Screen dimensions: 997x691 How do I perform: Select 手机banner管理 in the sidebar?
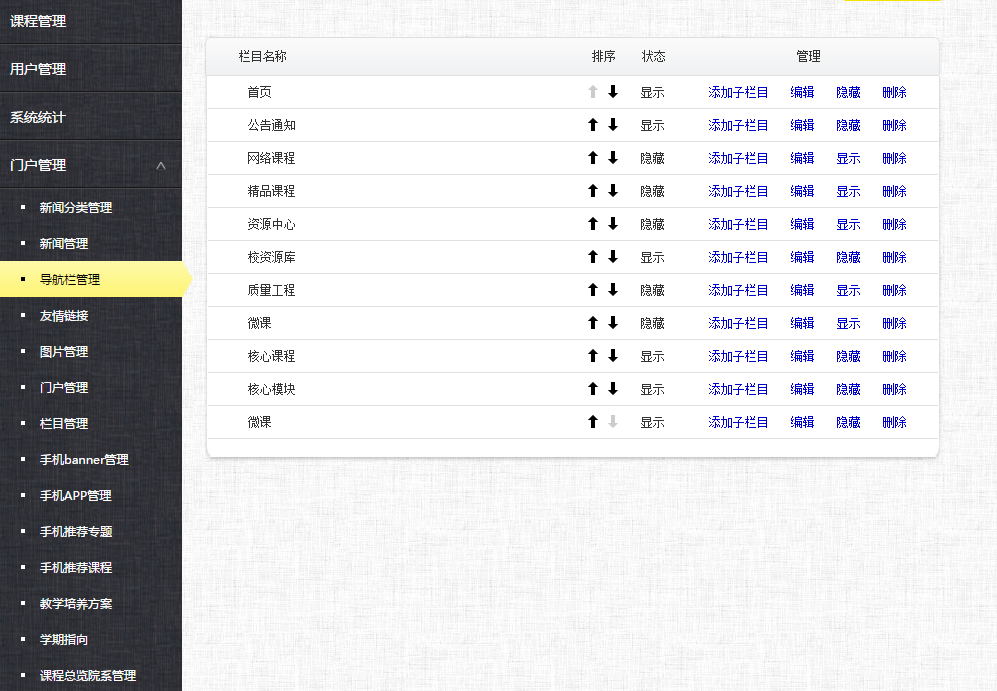point(85,460)
